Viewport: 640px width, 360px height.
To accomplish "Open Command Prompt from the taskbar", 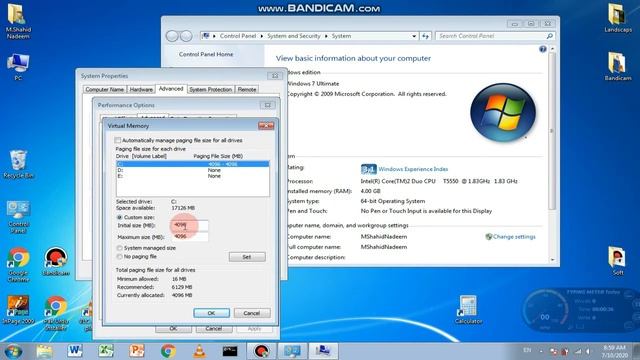I will (230, 351).
